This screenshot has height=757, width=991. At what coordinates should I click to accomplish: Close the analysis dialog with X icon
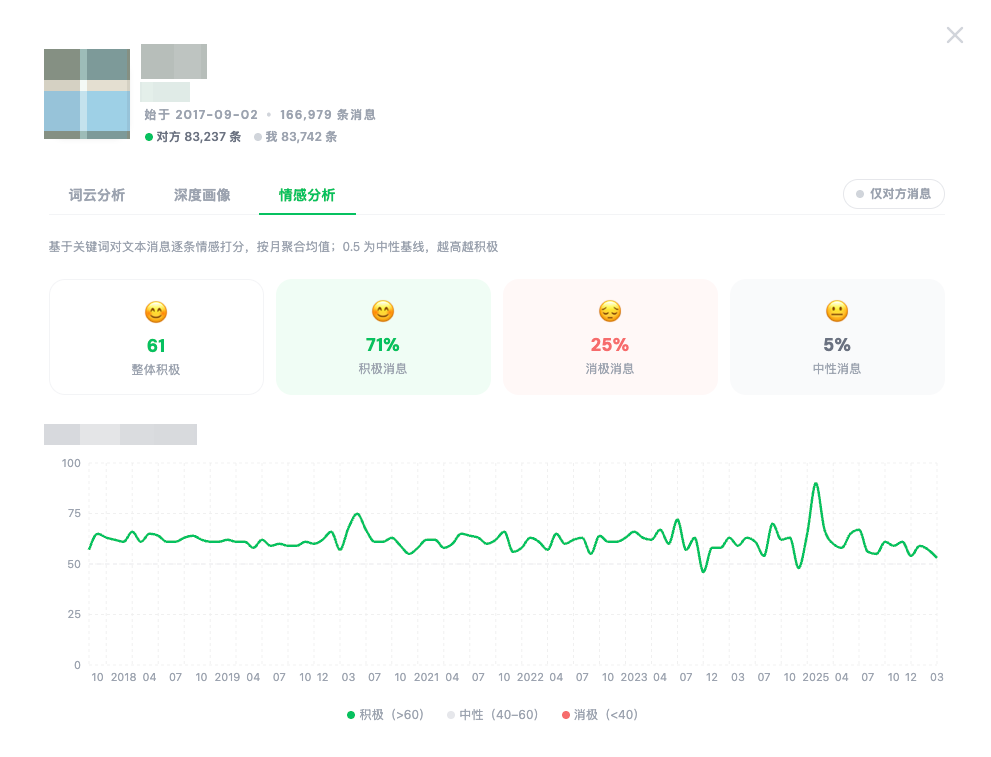pos(954,36)
